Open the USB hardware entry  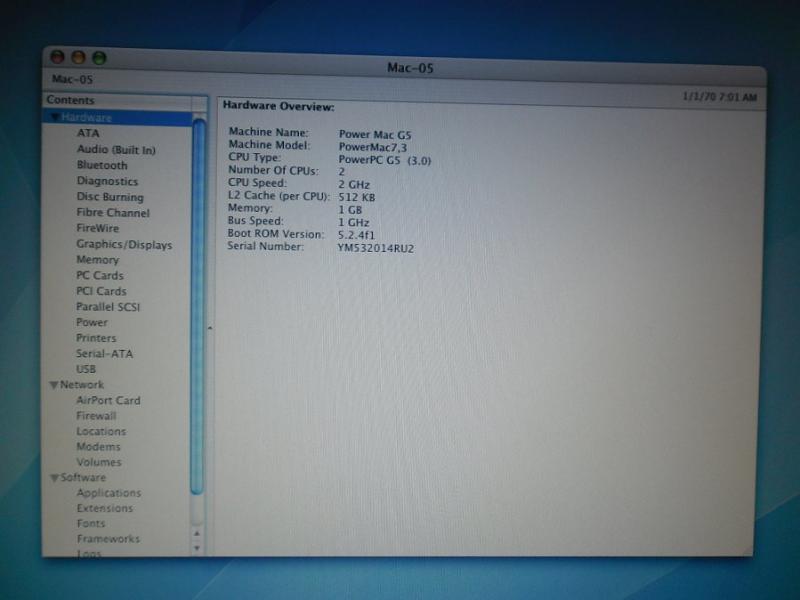tap(86, 369)
